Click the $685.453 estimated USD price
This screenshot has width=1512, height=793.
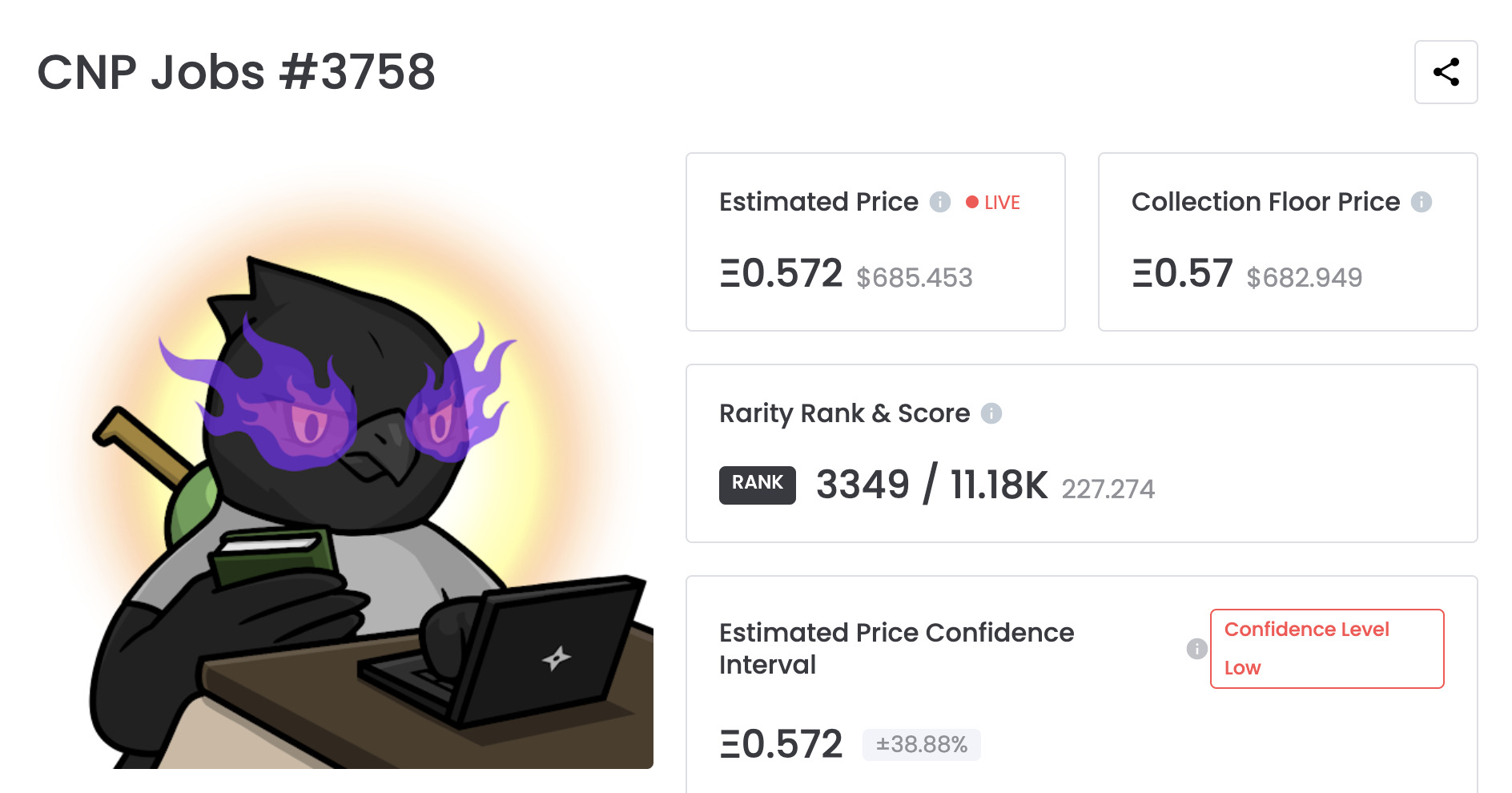coord(914,278)
